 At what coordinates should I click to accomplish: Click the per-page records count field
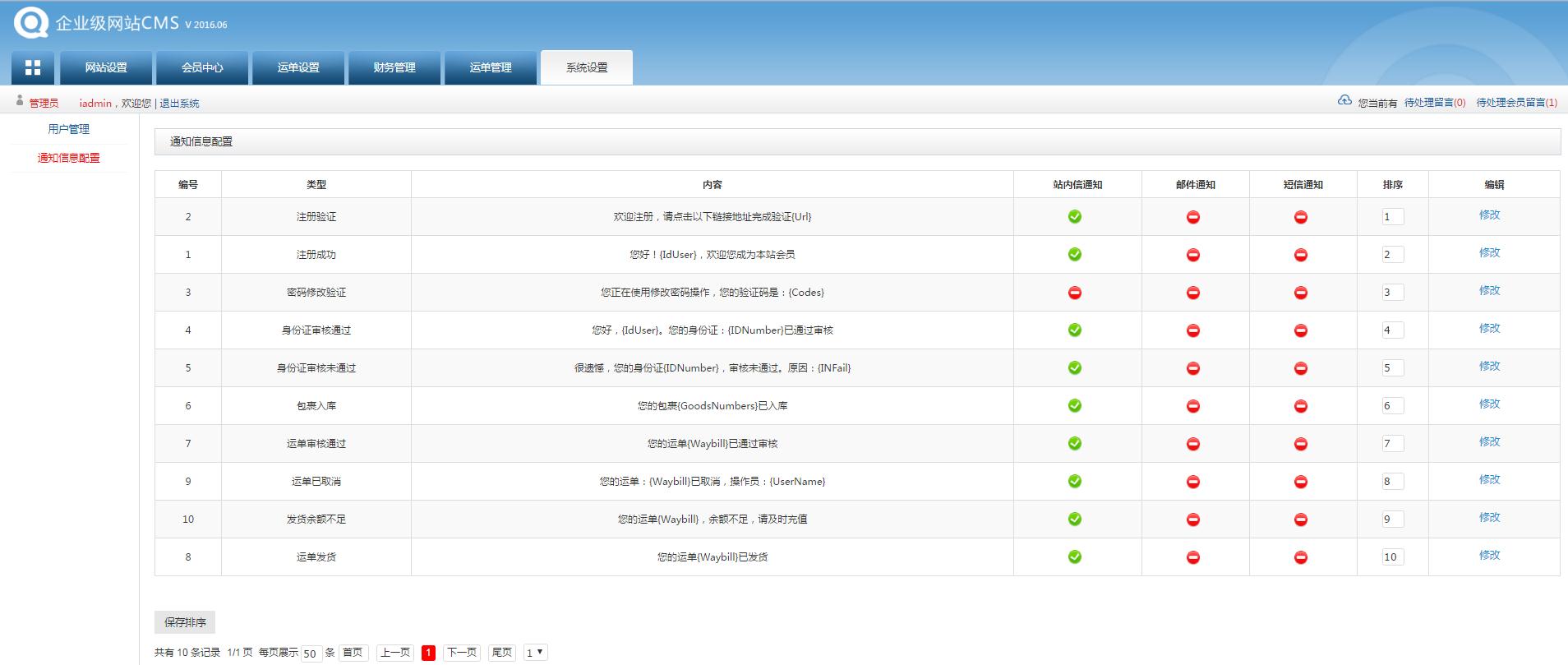point(311,653)
